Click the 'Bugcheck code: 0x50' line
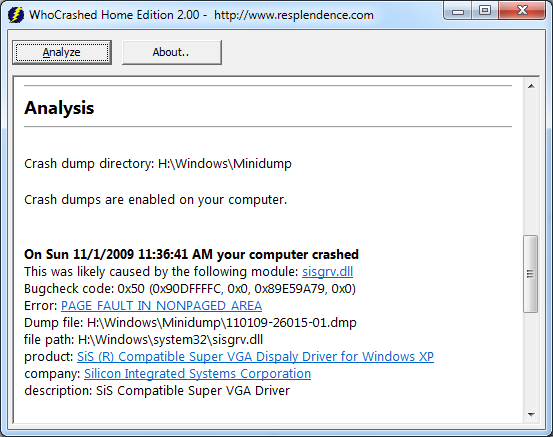The width and height of the screenshot is (553, 437). click(x=190, y=289)
